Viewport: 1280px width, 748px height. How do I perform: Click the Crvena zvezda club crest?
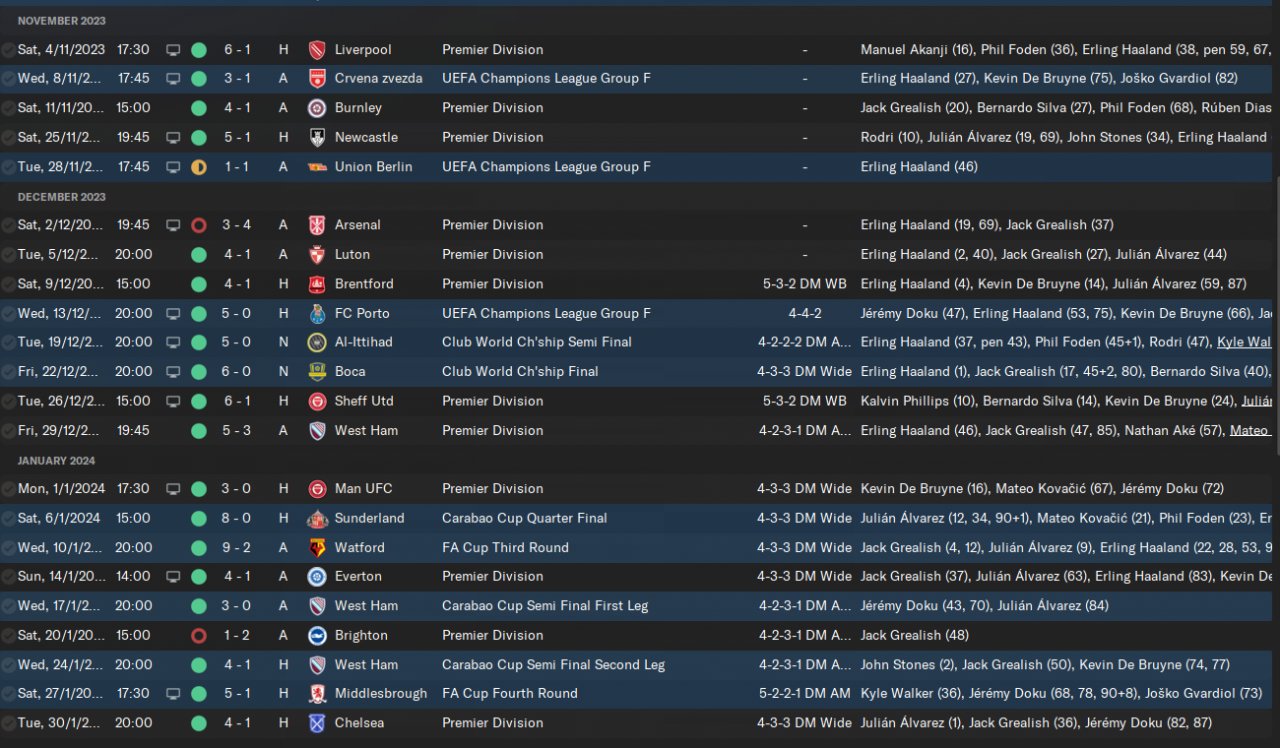tap(317, 78)
